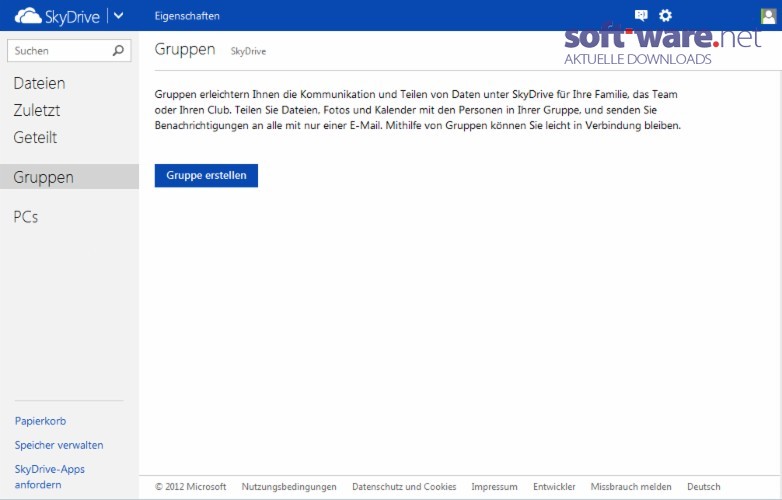The height and width of the screenshot is (500, 782).
Task: Open Speicher verwalten link
Action: (59, 445)
